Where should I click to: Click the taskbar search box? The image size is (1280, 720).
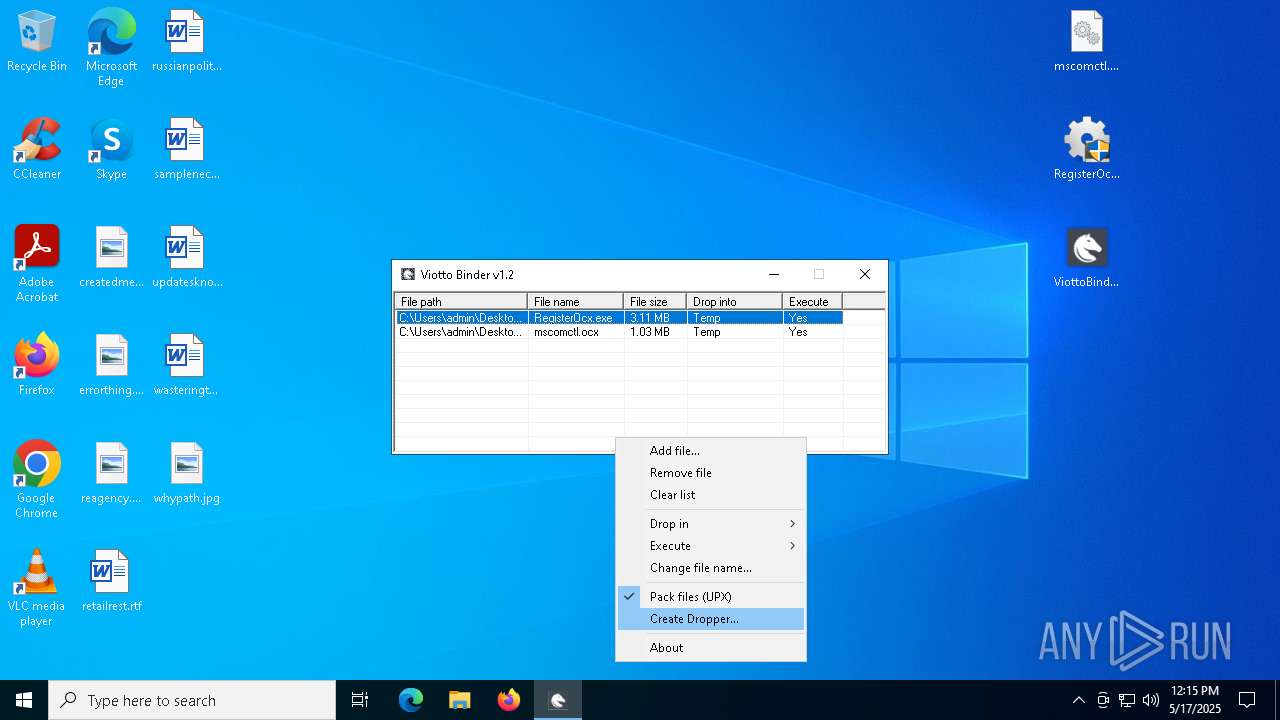pos(192,700)
